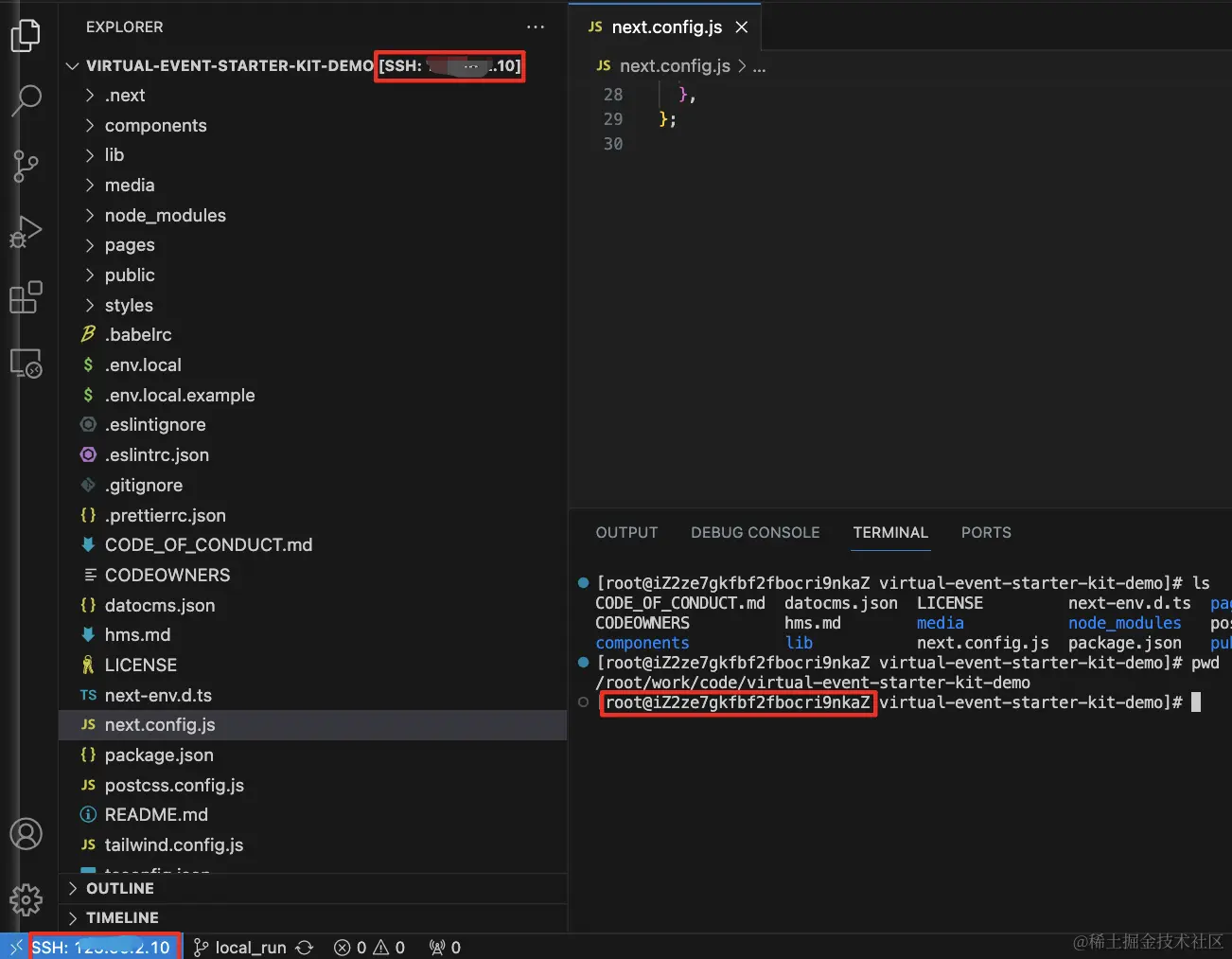Open the .gitignore file
Viewport: 1232px width, 959px height.
(x=312, y=486)
